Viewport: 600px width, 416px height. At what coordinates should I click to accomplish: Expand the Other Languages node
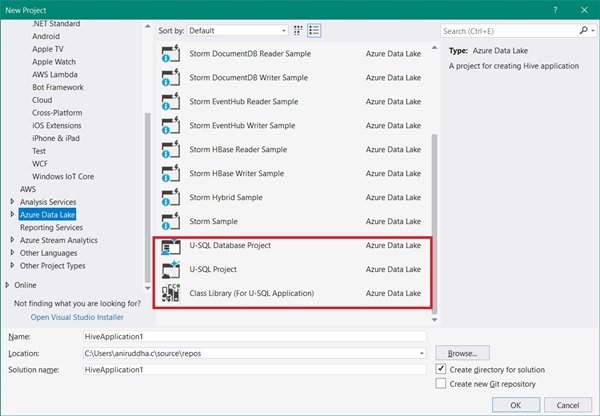pos(12,253)
